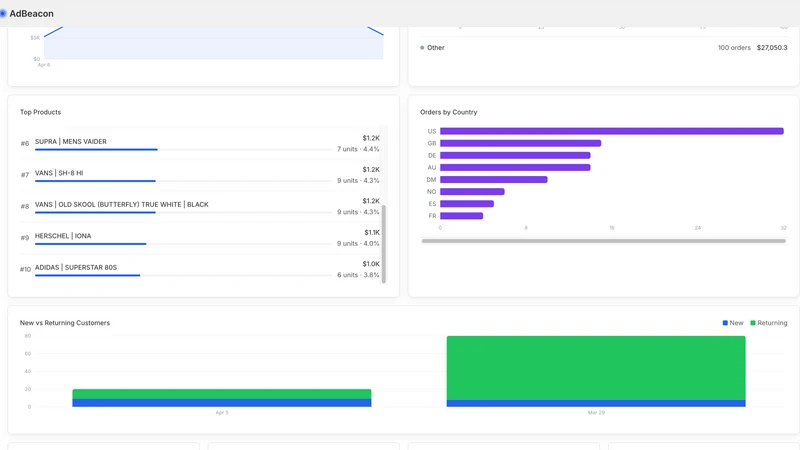Screen dimensions: 800x450
Task: Click the Mar 29 Returning green bar
Action: [596, 368]
